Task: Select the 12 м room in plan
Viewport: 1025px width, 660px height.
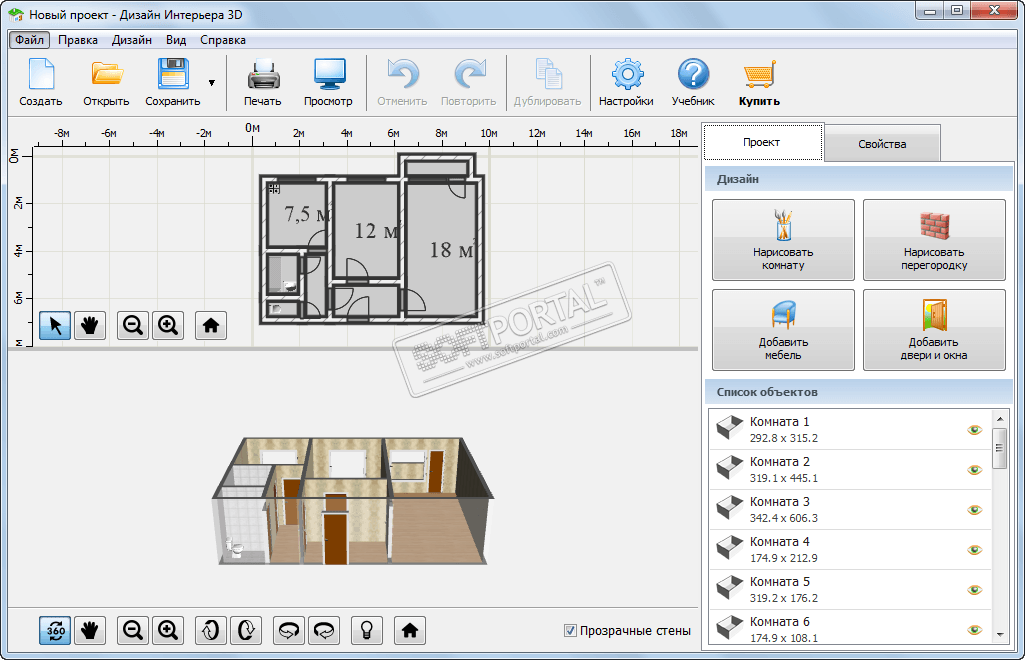Action: tap(367, 230)
